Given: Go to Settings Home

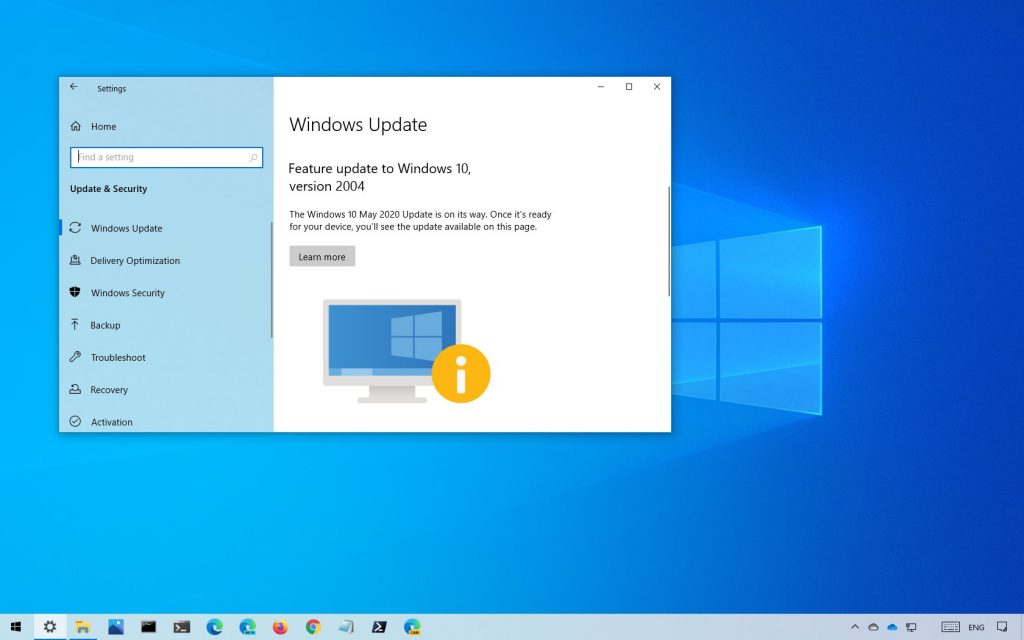Looking at the screenshot, I should coord(103,127).
